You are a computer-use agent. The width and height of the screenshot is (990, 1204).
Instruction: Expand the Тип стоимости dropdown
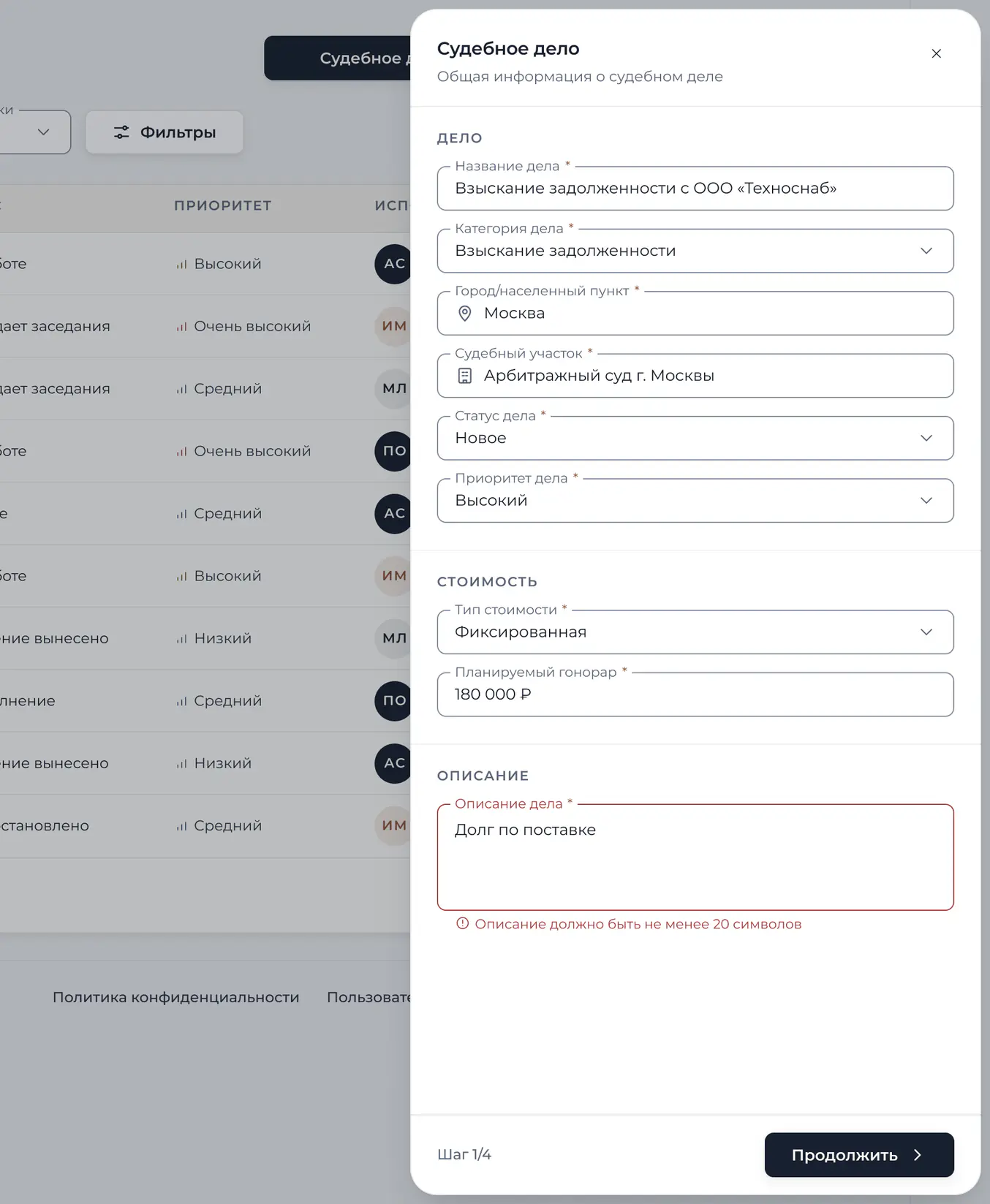pos(695,632)
